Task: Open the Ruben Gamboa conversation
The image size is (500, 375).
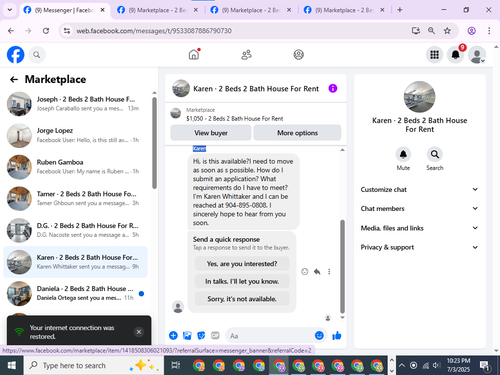Action: [x=75, y=167]
